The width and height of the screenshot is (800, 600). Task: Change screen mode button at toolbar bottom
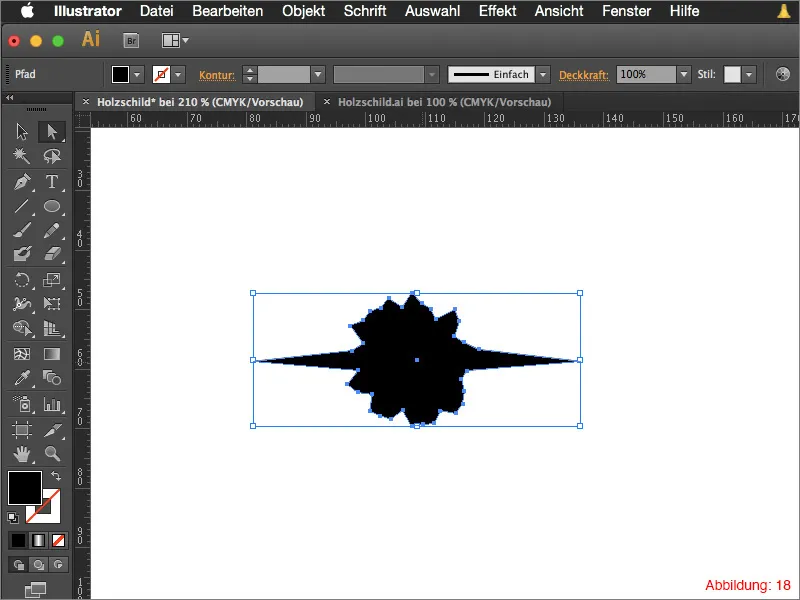coord(36,590)
